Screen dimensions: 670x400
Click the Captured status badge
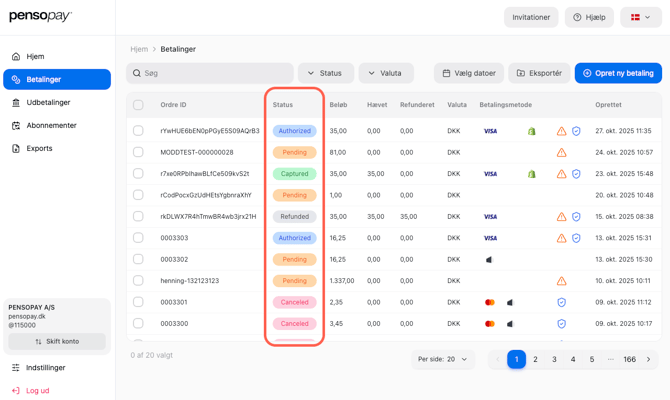pos(294,174)
